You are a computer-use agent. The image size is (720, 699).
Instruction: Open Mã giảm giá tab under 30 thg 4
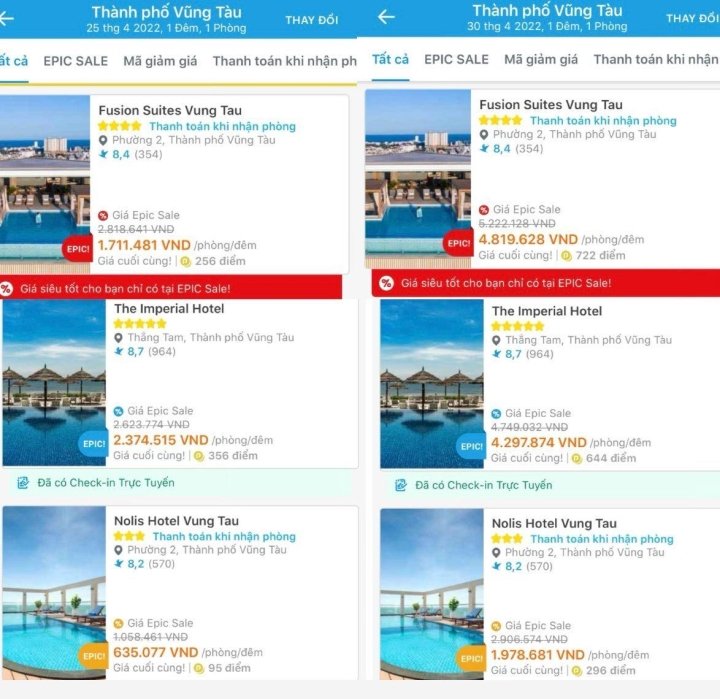[541, 60]
